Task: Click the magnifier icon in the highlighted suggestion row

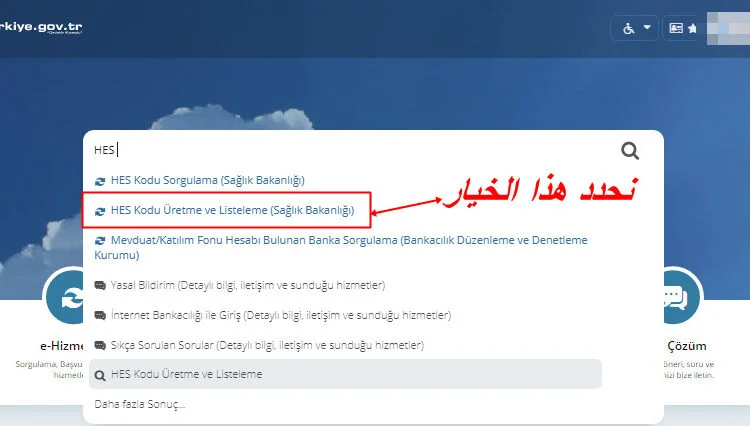Action: click(100, 375)
